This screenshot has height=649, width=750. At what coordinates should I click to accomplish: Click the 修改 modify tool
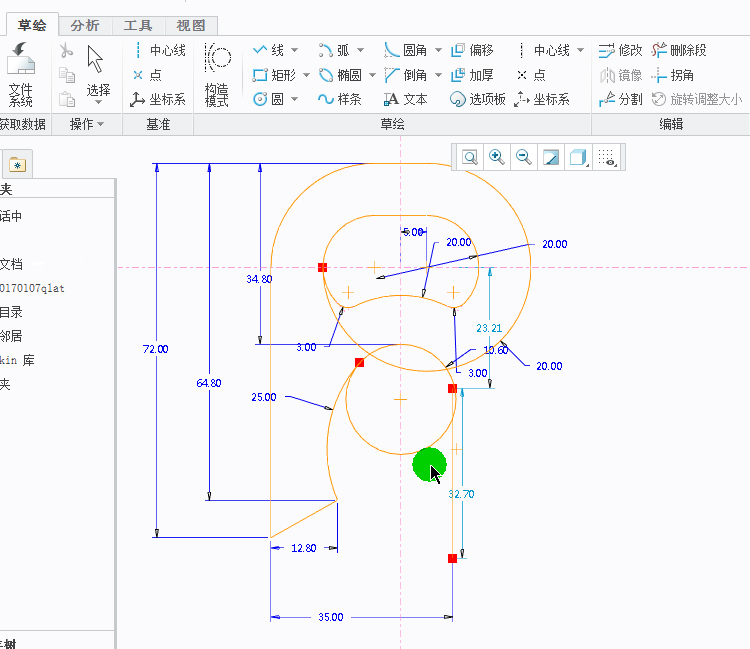click(620, 50)
